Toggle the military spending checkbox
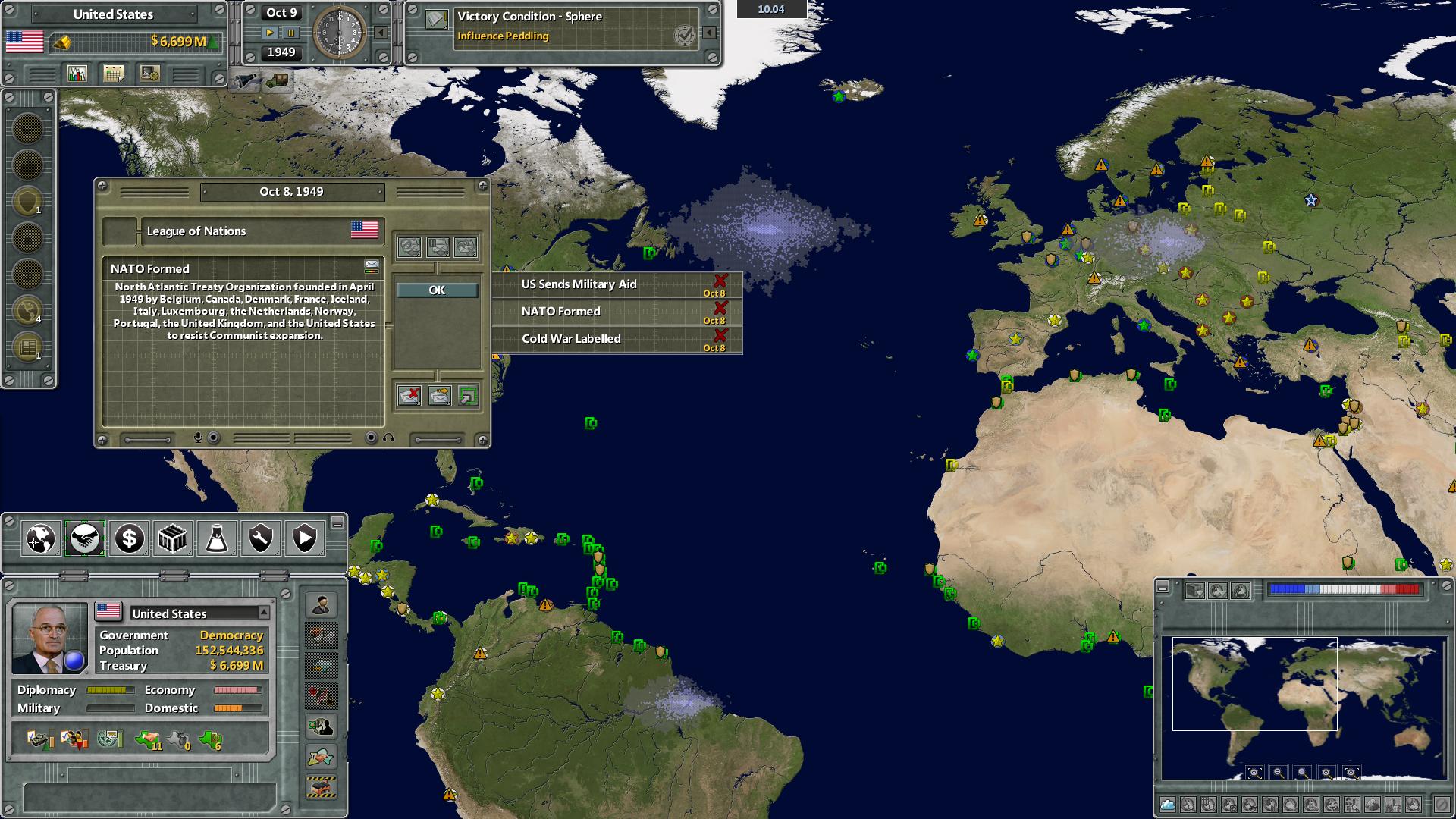Viewport: 1456px width, 819px height. pyautogui.click(x=36, y=738)
